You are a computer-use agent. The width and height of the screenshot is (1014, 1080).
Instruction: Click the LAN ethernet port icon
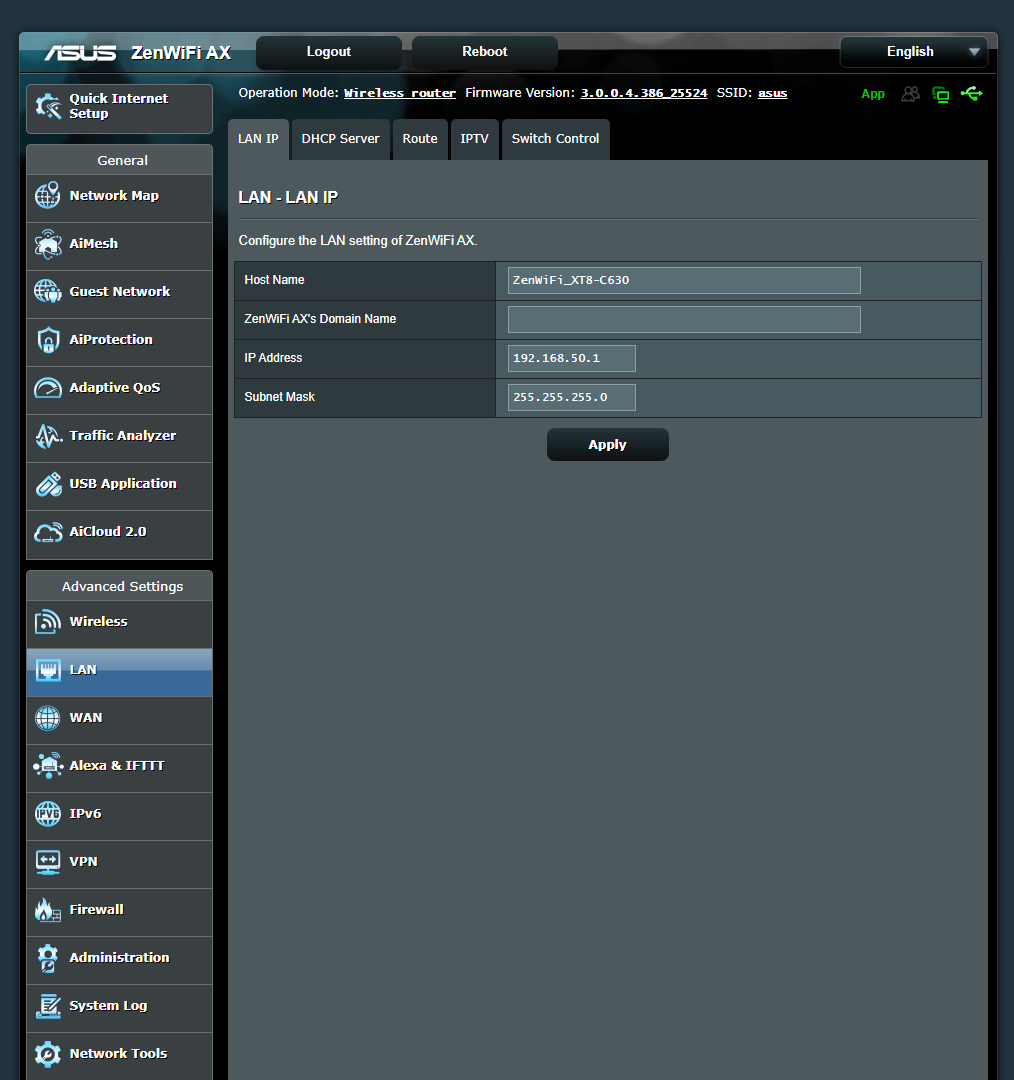pyautogui.click(x=48, y=669)
